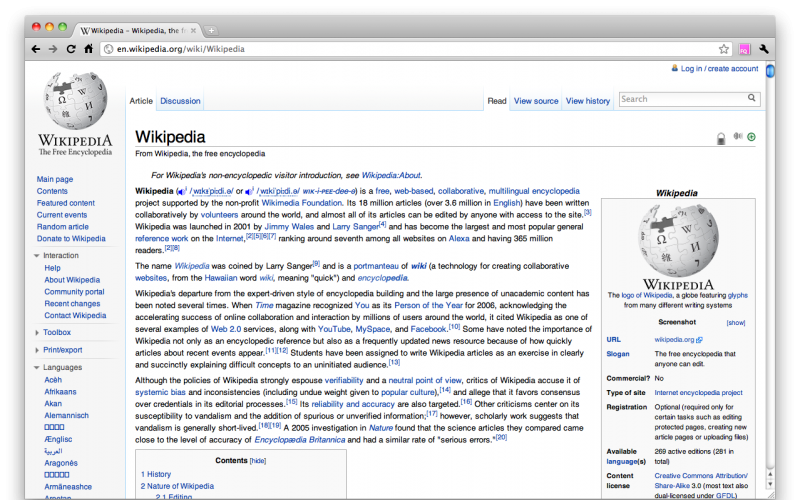Open the Encyclopædia Britannica link

coord(299,440)
